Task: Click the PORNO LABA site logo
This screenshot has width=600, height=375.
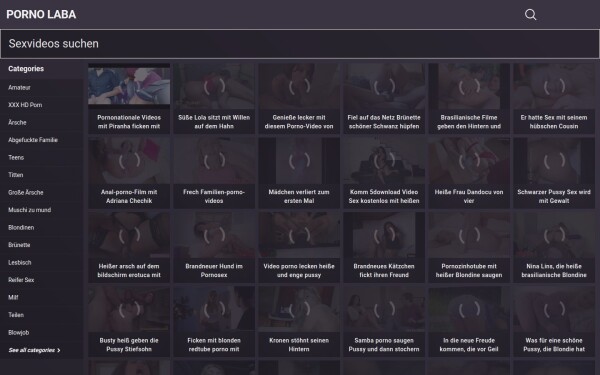Action: (41, 15)
